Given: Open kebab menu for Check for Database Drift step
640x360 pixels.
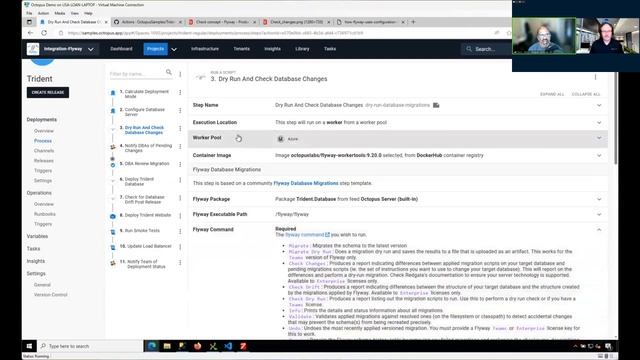Looking at the screenshot, I should [180, 198].
